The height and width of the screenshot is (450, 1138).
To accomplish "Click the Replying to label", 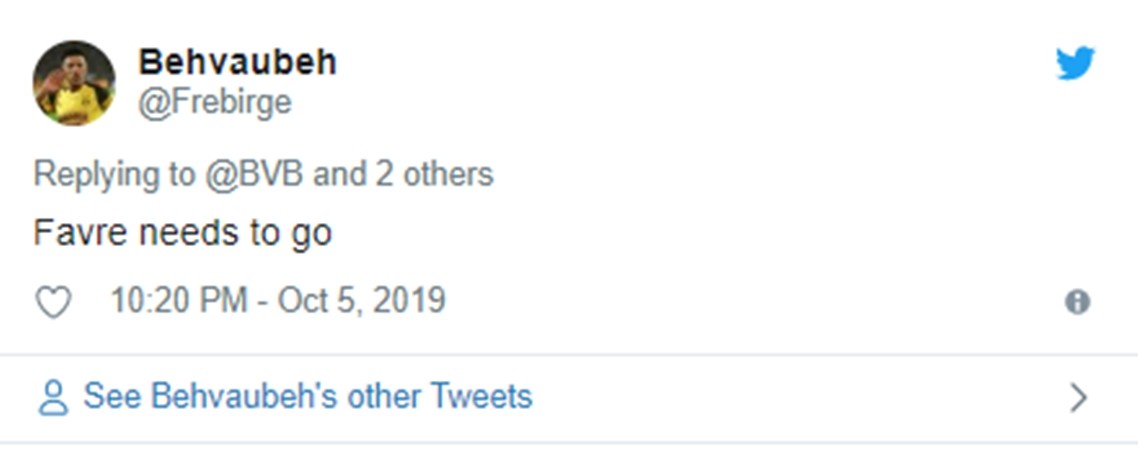I will coord(113,174).
